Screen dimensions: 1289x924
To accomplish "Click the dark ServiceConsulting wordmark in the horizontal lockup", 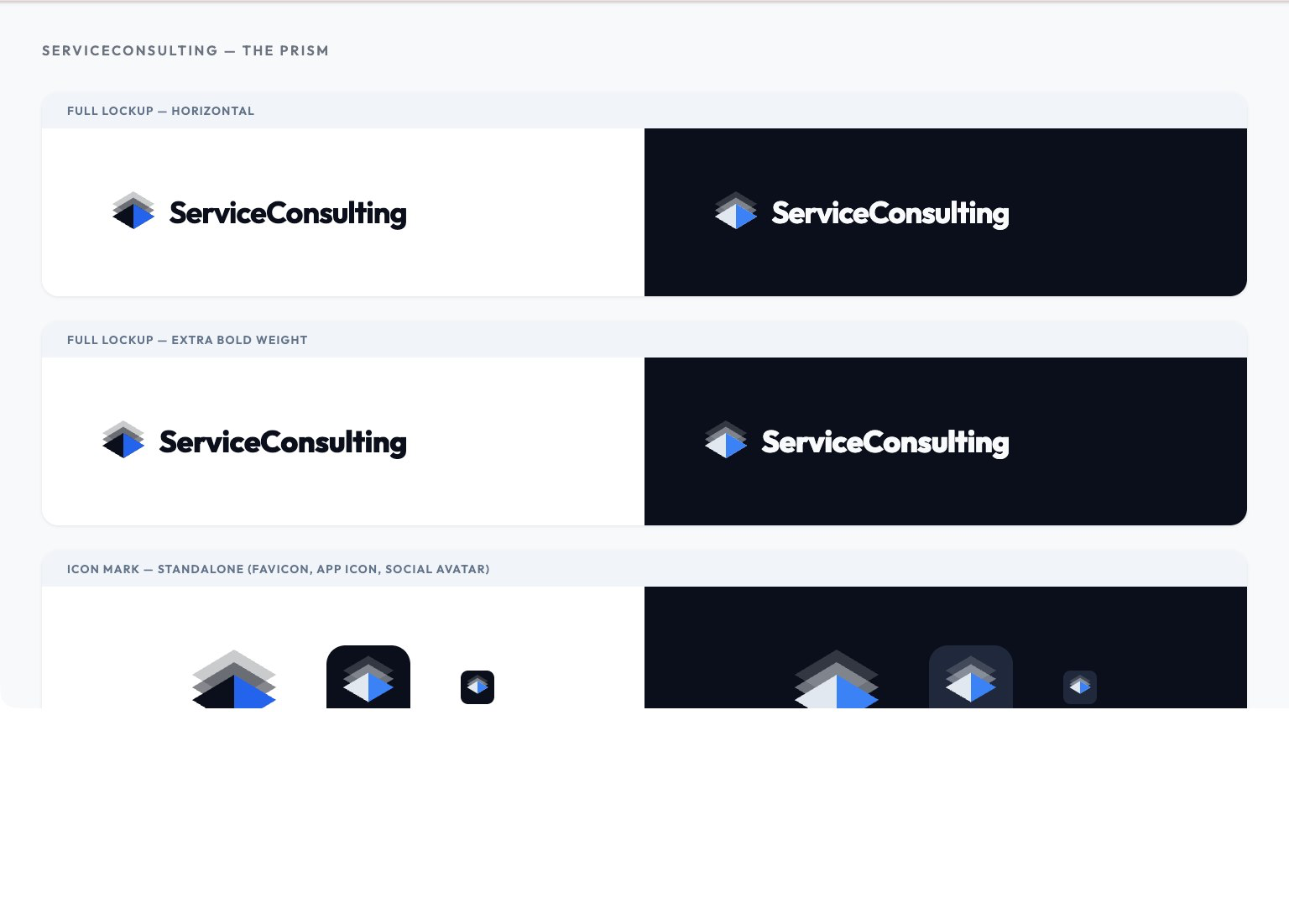I will pyautogui.click(x=288, y=213).
